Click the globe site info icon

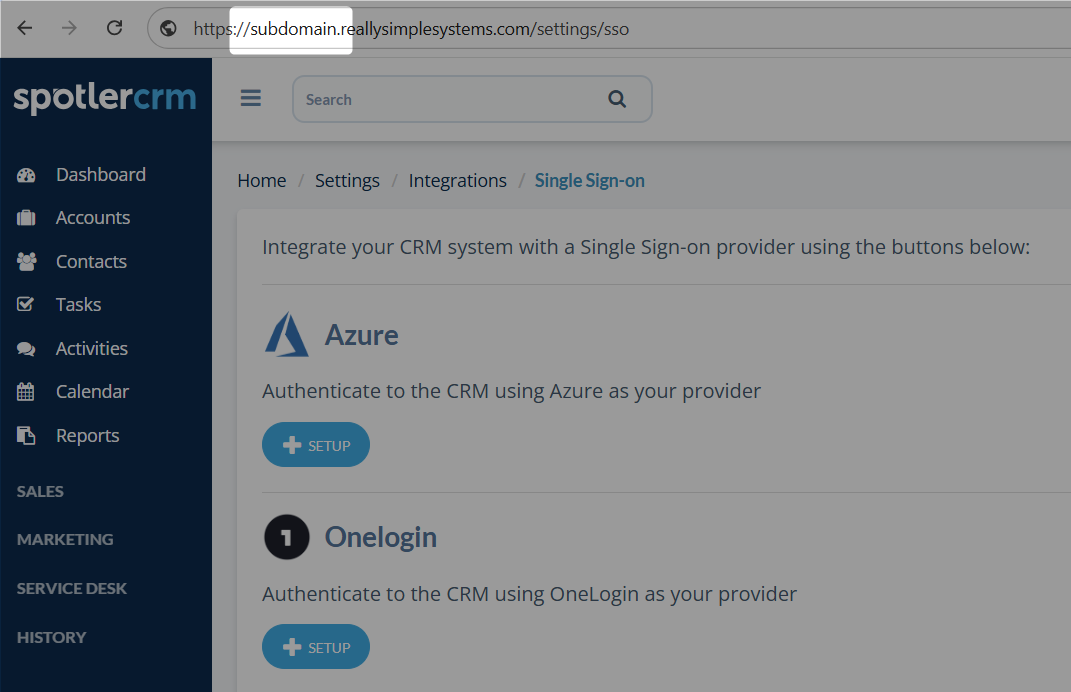coord(168,28)
